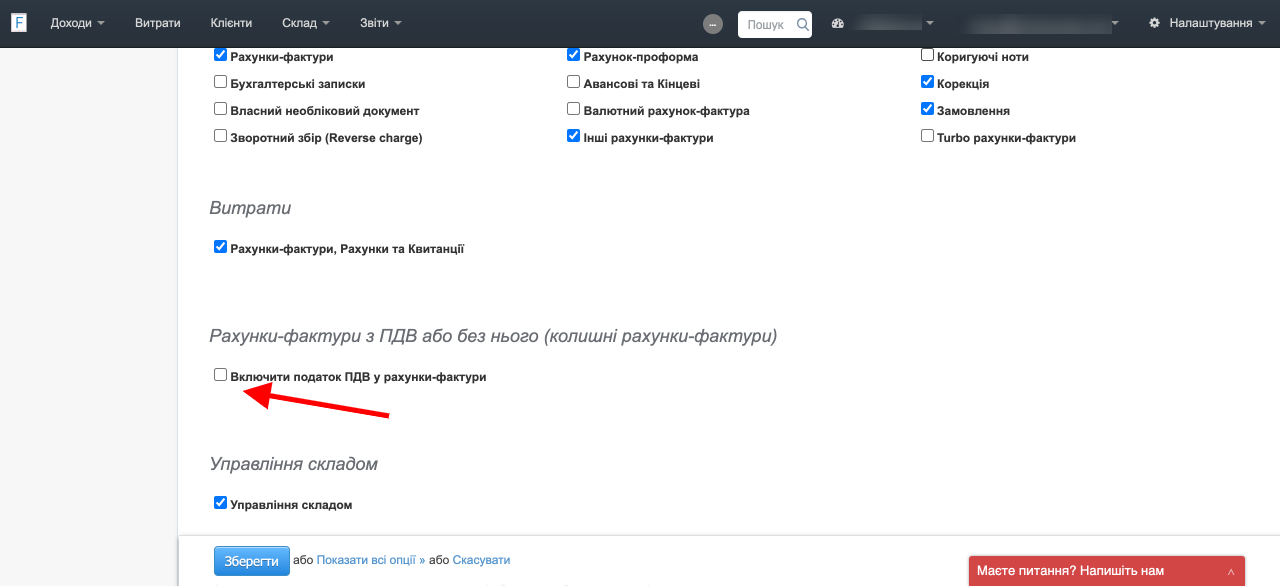
Task: Click the settings gear icon
Action: (x=1155, y=23)
